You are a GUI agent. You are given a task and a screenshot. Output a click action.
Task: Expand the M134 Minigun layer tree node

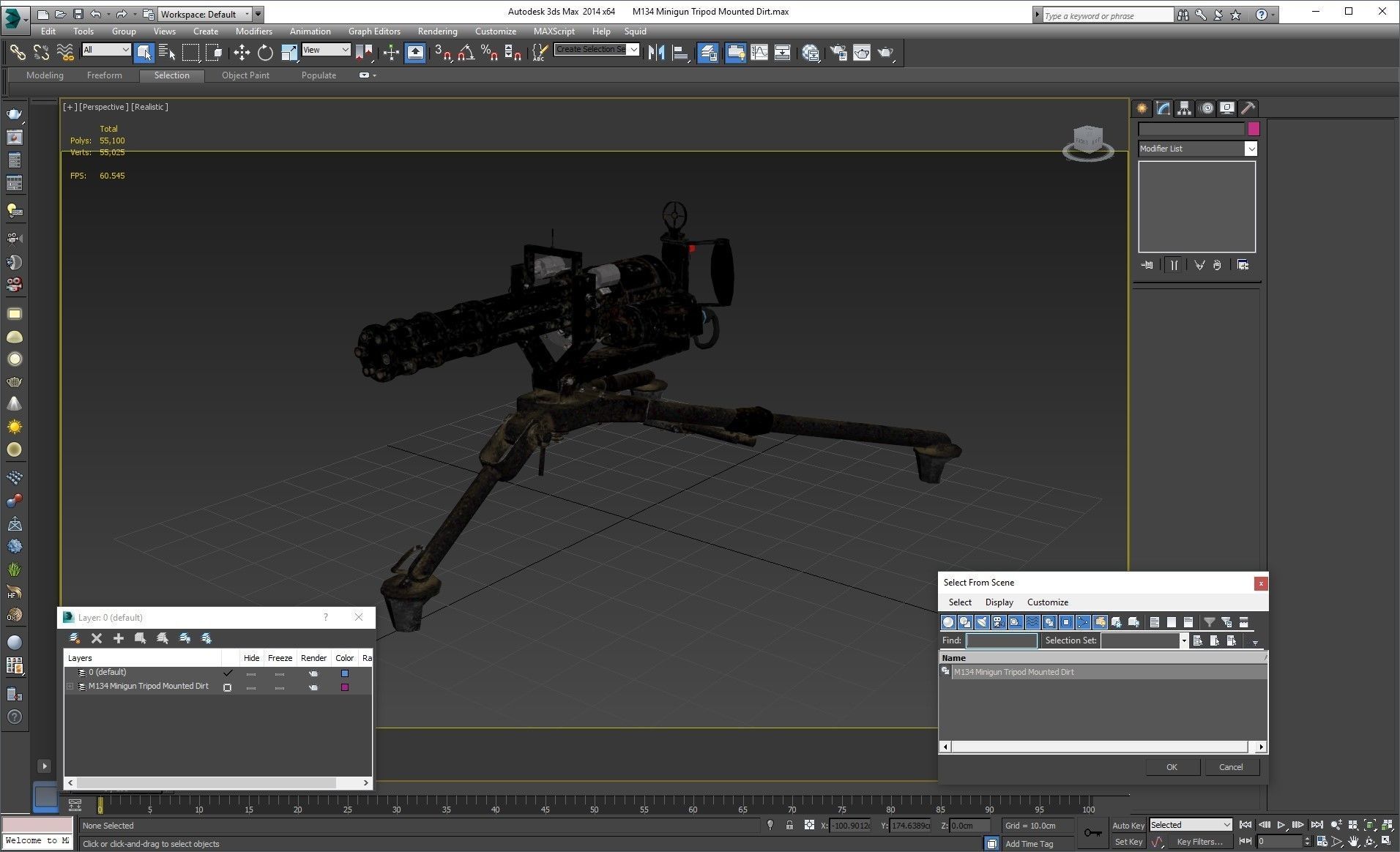[x=70, y=687]
